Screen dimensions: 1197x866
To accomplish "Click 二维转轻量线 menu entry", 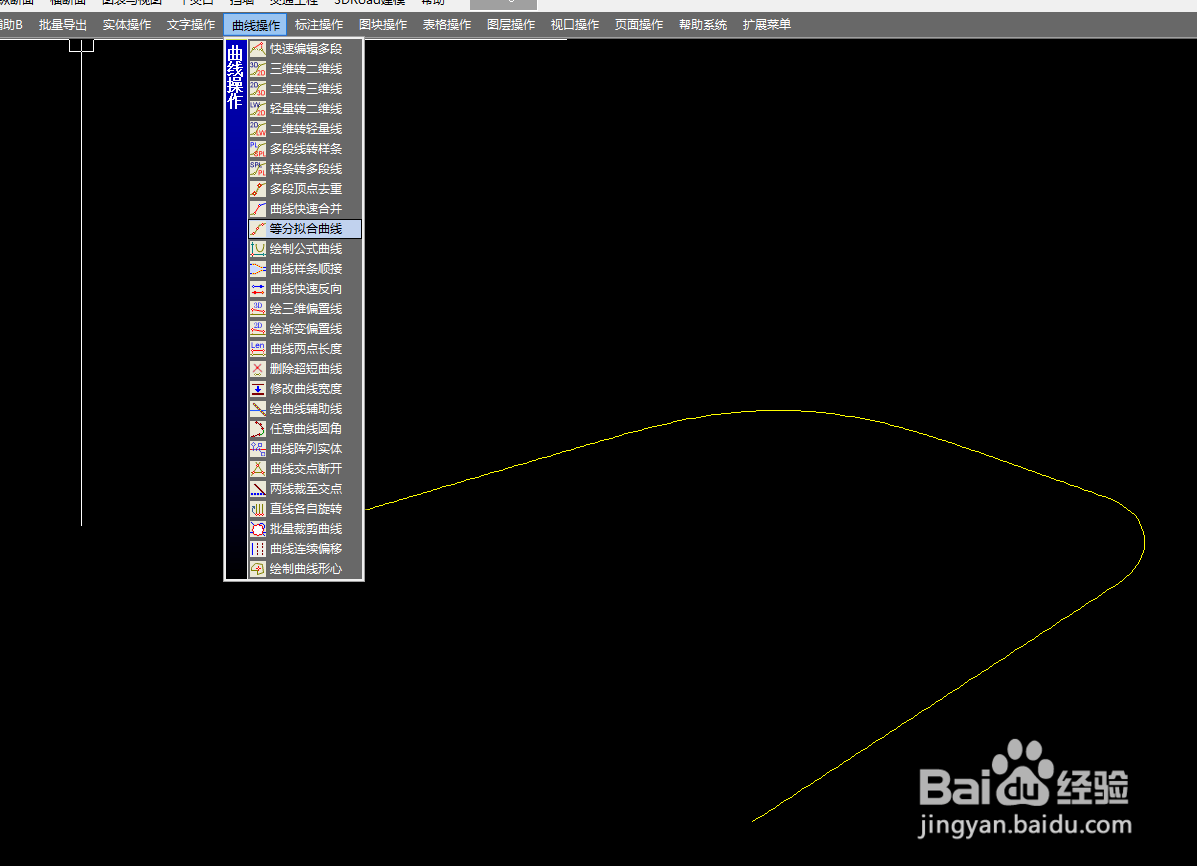I will coord(305,128).
